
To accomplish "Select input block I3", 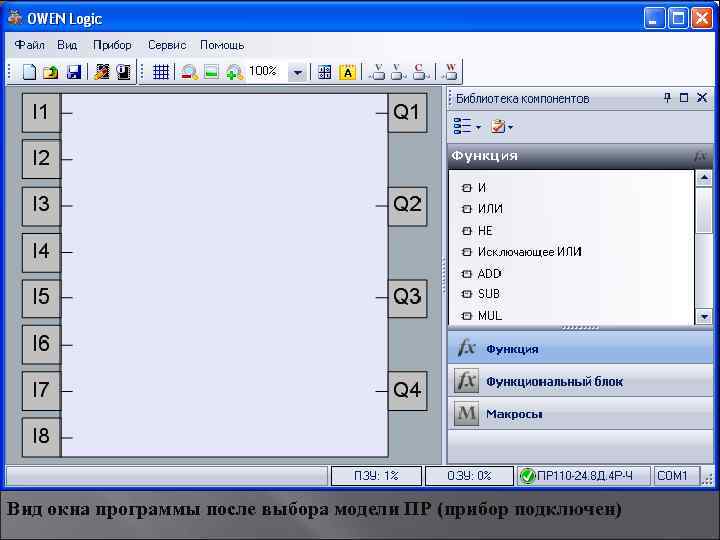I will pyautogui.click(x=41, y=205).
